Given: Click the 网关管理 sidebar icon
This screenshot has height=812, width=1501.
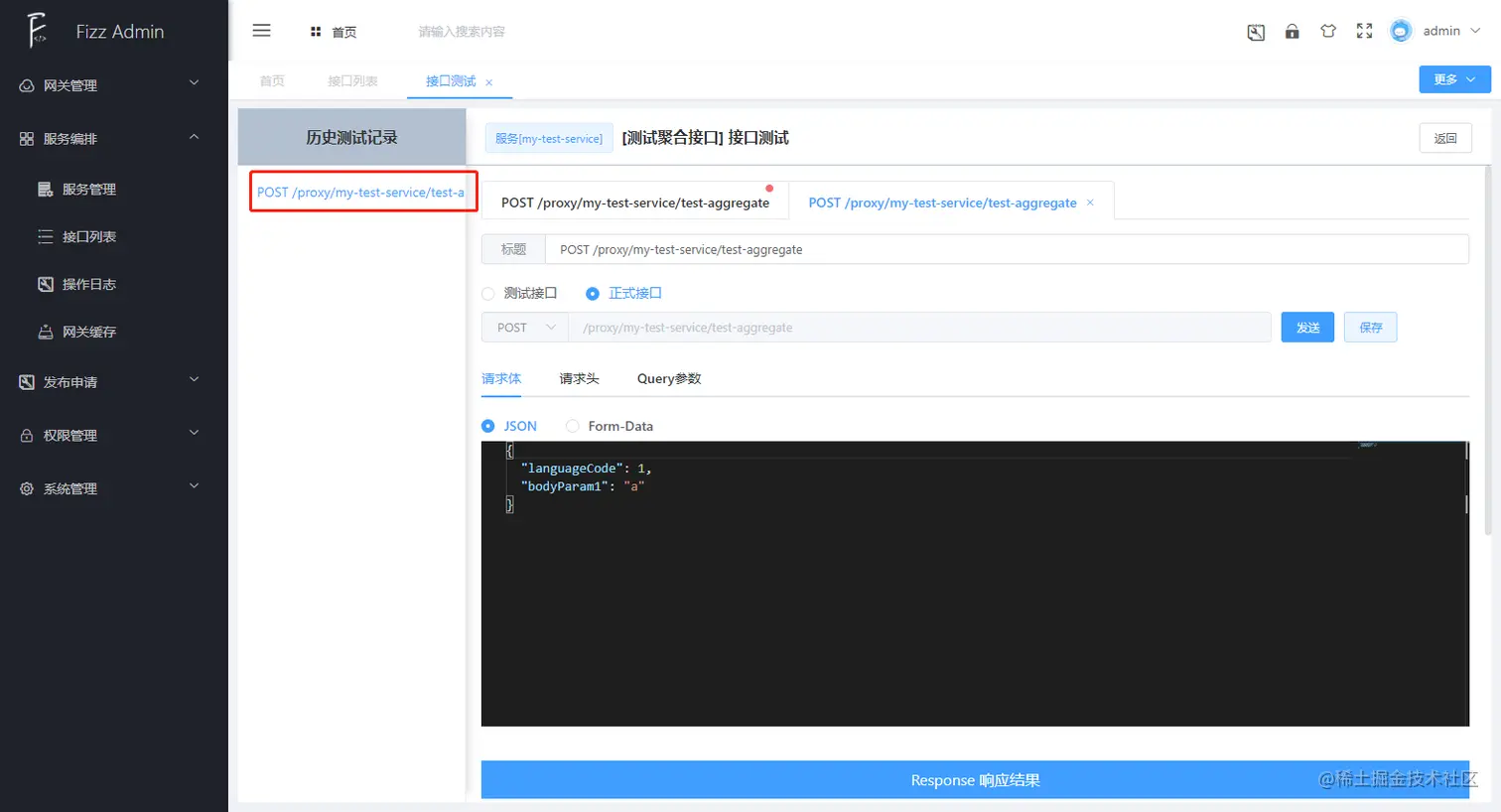Looking at the screenshot, I should (x=27, y=85).
